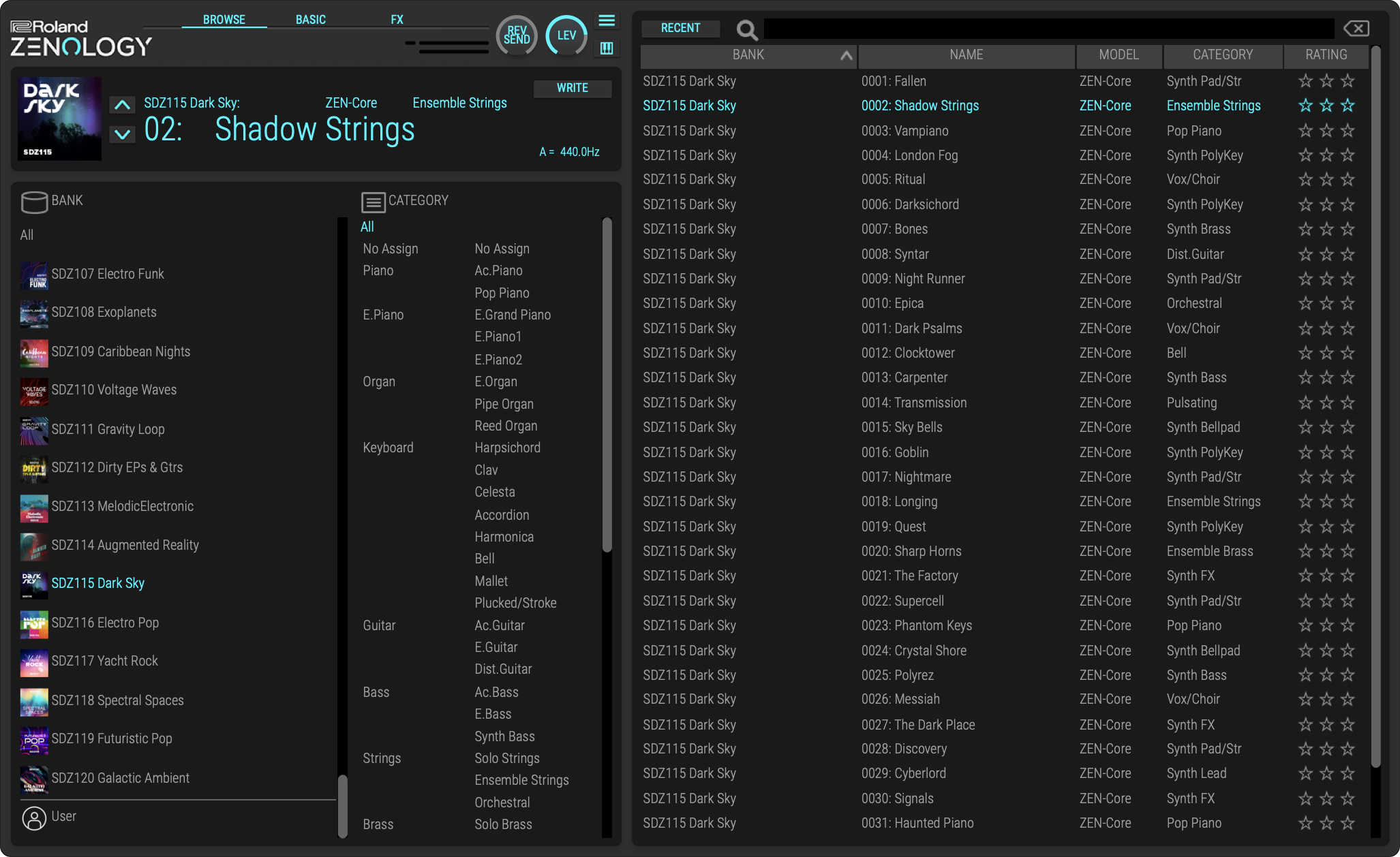
Task: Rate 0020: Sharp Horns with first star
Action: (1305, 551)
